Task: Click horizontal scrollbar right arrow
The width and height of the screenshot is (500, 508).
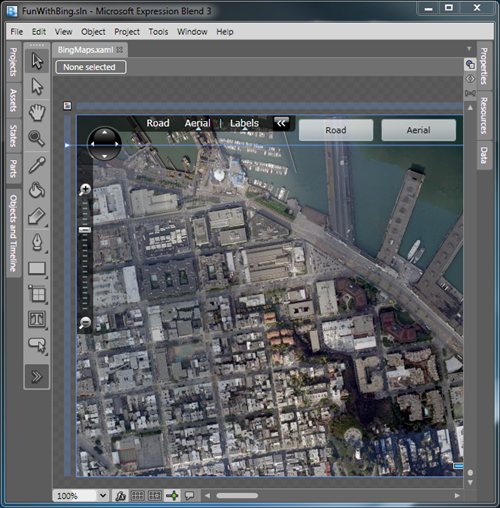Action: coord(457,496)
